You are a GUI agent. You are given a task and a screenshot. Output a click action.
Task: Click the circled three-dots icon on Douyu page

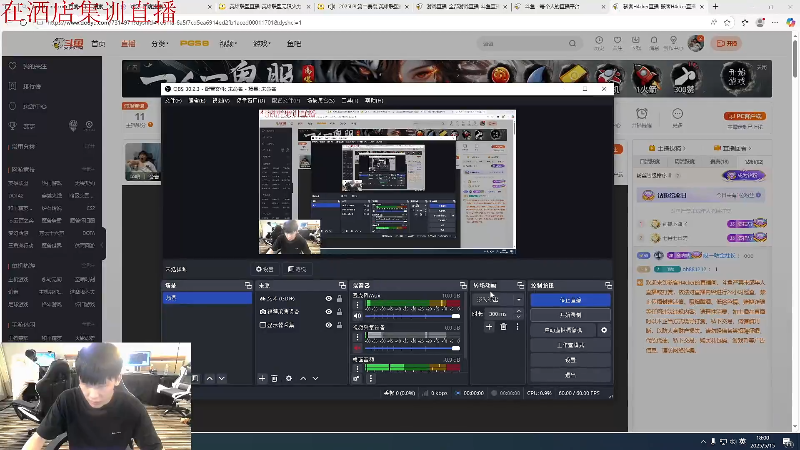click(678, 114)
